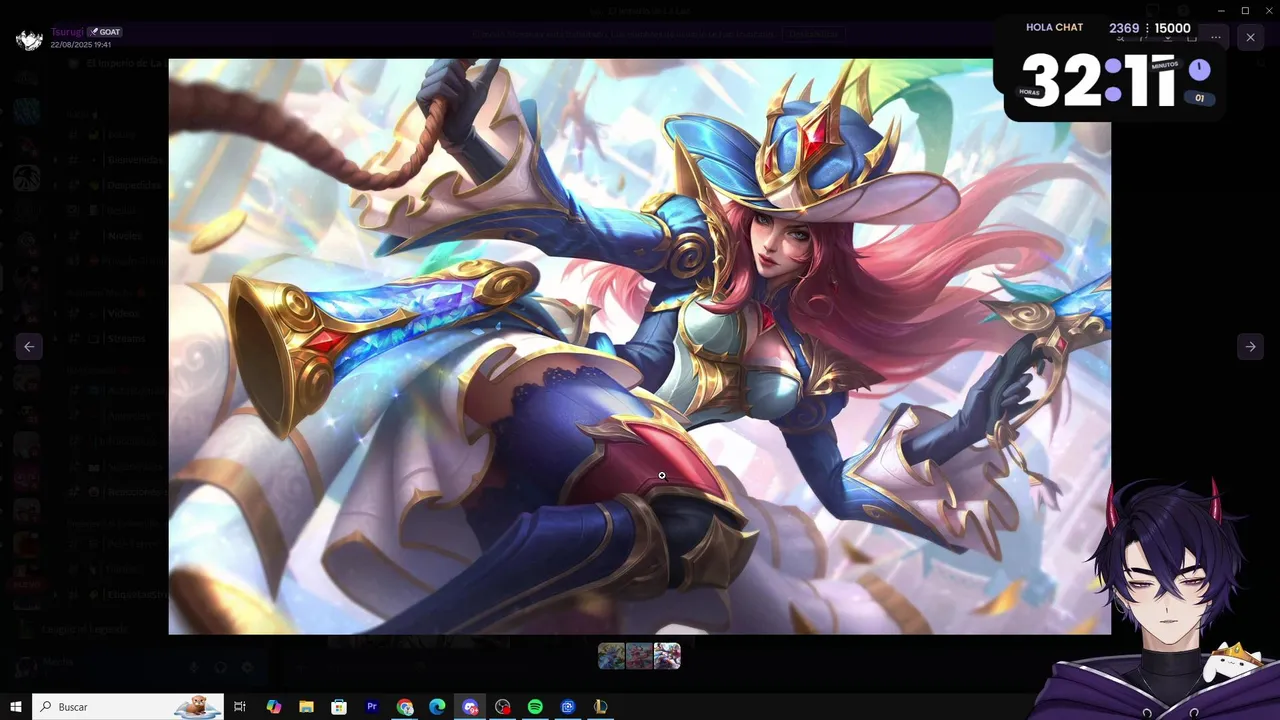Screen dimensions: 1280x720
Task: Select the second thumbnail in the image strip
Action: pos(639,656)
